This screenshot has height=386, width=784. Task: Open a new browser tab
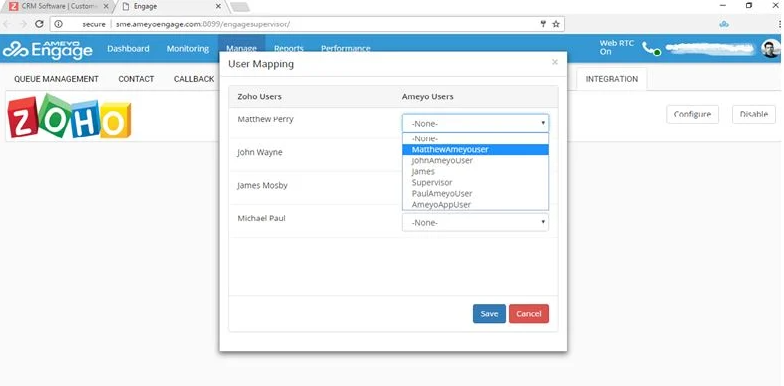point(240,7)
